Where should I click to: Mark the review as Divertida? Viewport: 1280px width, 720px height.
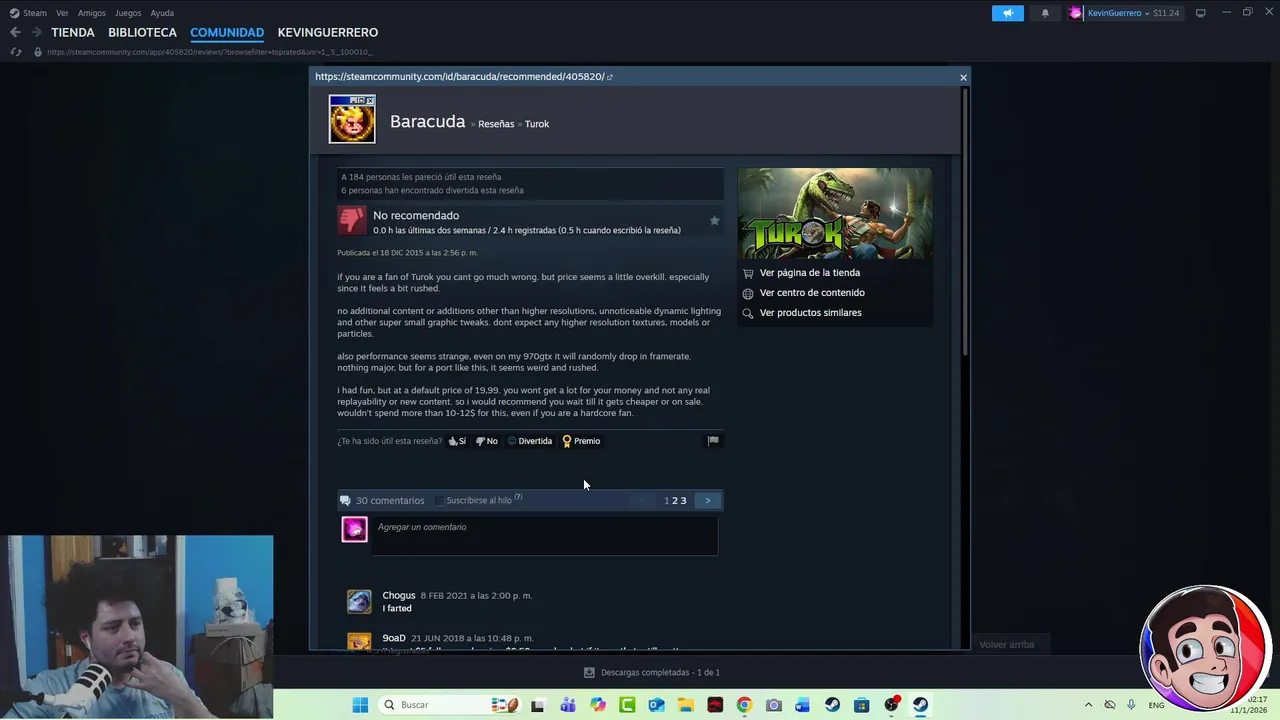[530, 441]
